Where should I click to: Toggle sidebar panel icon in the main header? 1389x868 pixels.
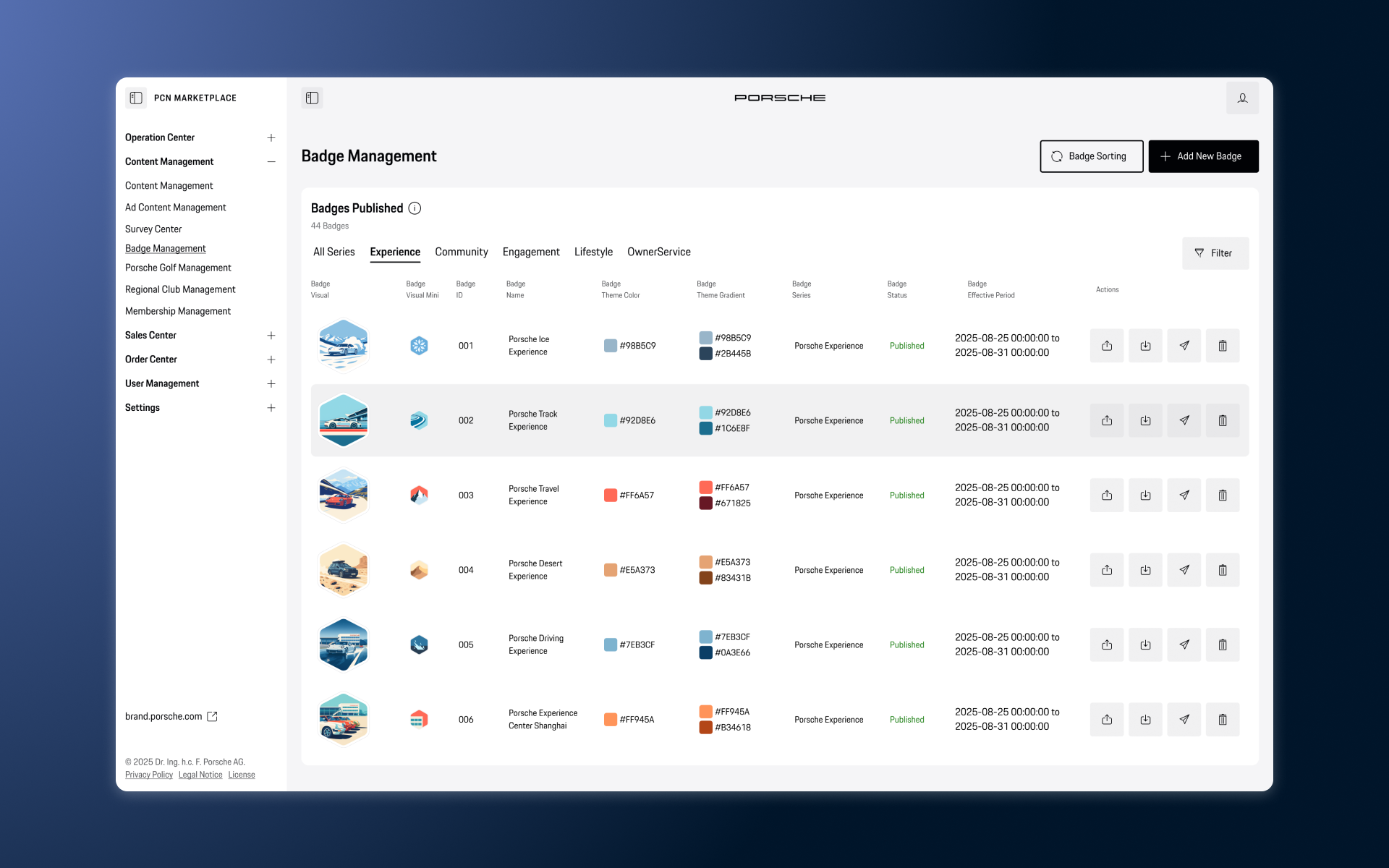312,98
